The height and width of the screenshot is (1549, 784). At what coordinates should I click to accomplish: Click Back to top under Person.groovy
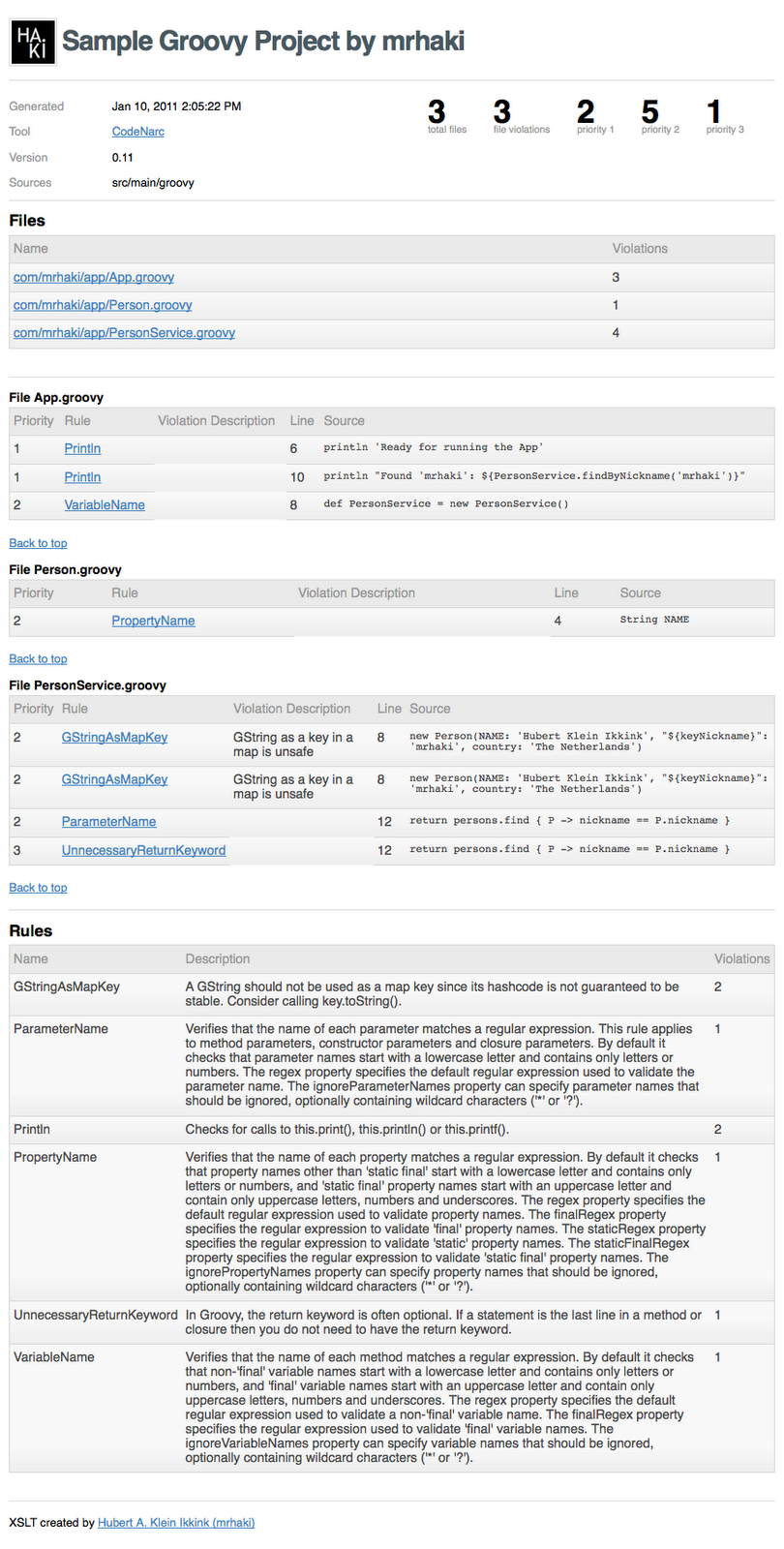38,659
